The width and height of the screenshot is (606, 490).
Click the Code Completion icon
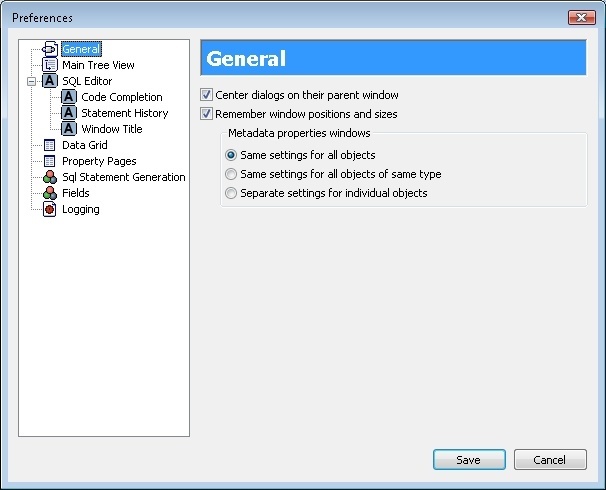click(69, 97)
